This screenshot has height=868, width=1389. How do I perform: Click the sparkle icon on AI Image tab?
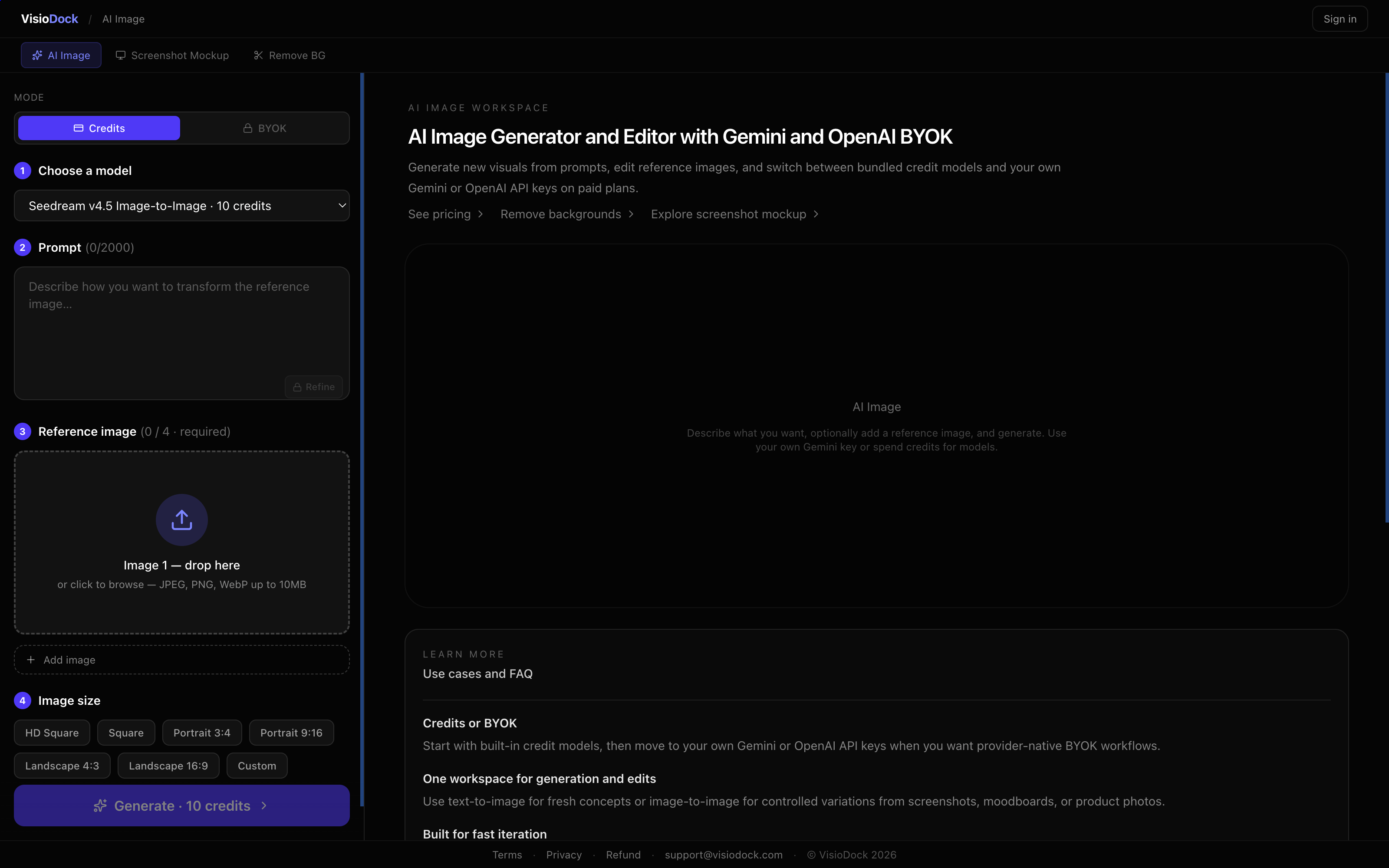pyautogui.click(x=37, y=55)
